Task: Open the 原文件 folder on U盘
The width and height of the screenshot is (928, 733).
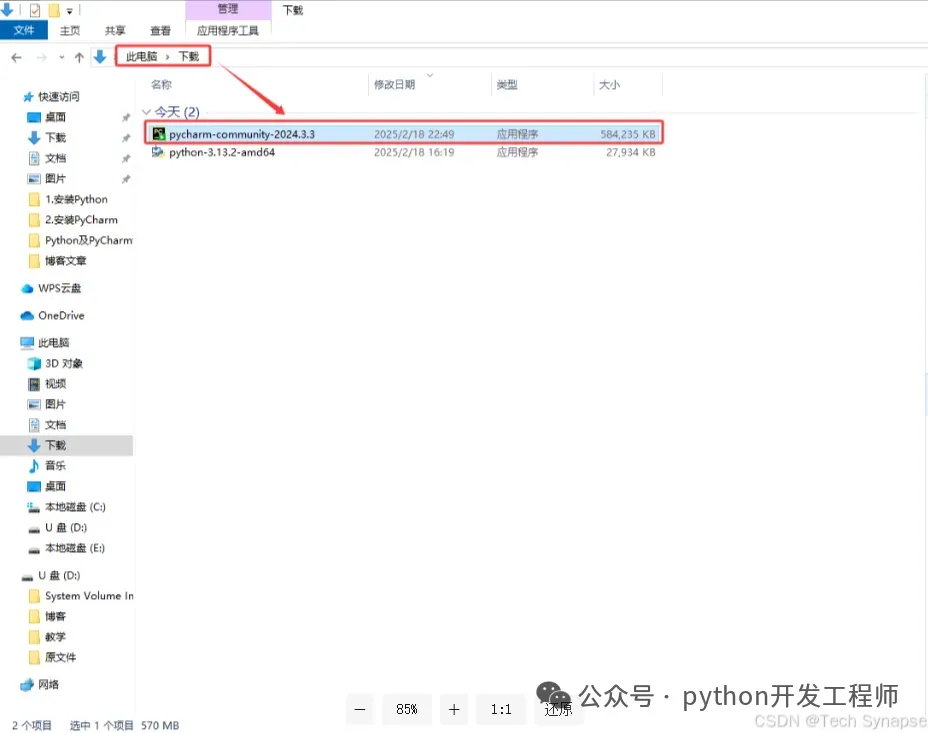Action: coord(60,657)
